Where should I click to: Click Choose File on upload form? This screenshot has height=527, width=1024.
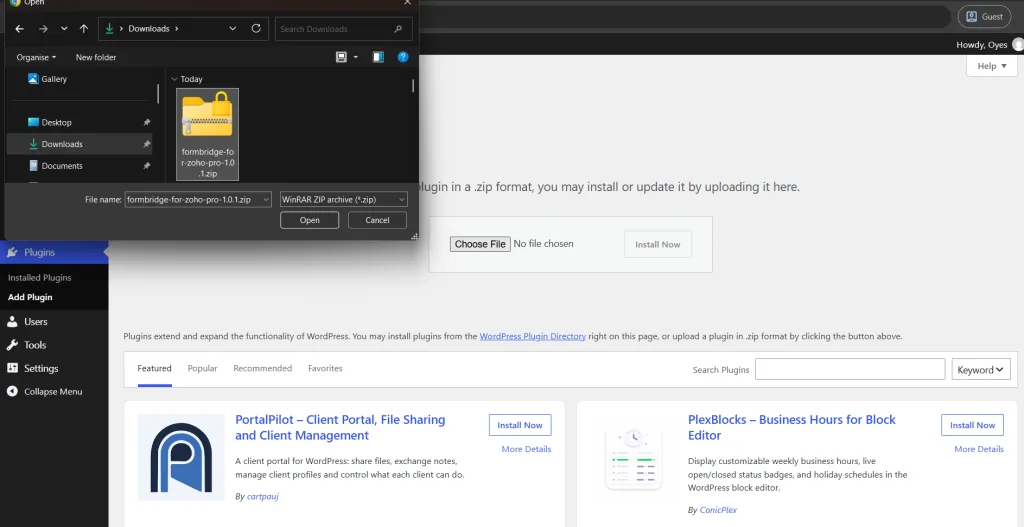pyautogui.click(x=480, y=244)
